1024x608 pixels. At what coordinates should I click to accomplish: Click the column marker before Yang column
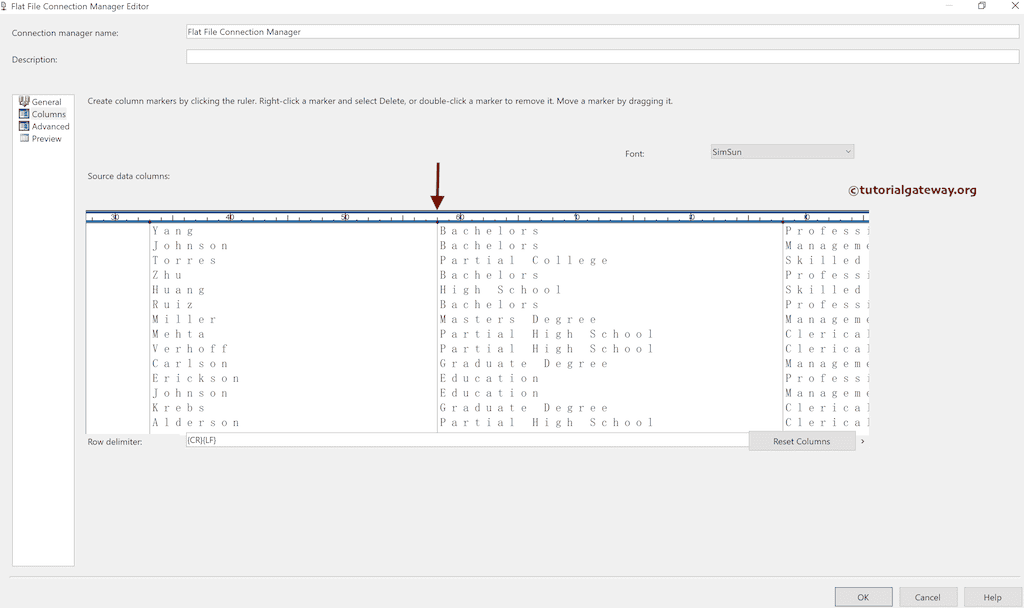click(150, 221)
